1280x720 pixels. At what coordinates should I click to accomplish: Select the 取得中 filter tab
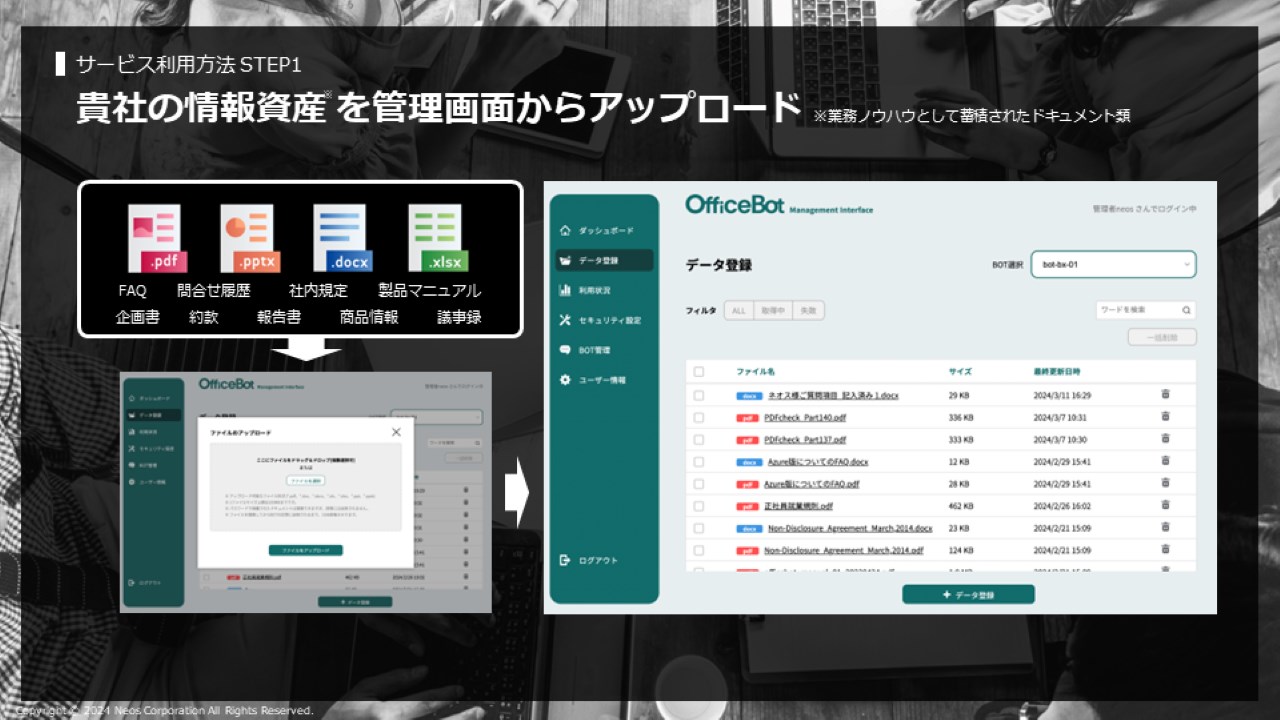pos(773,311)
